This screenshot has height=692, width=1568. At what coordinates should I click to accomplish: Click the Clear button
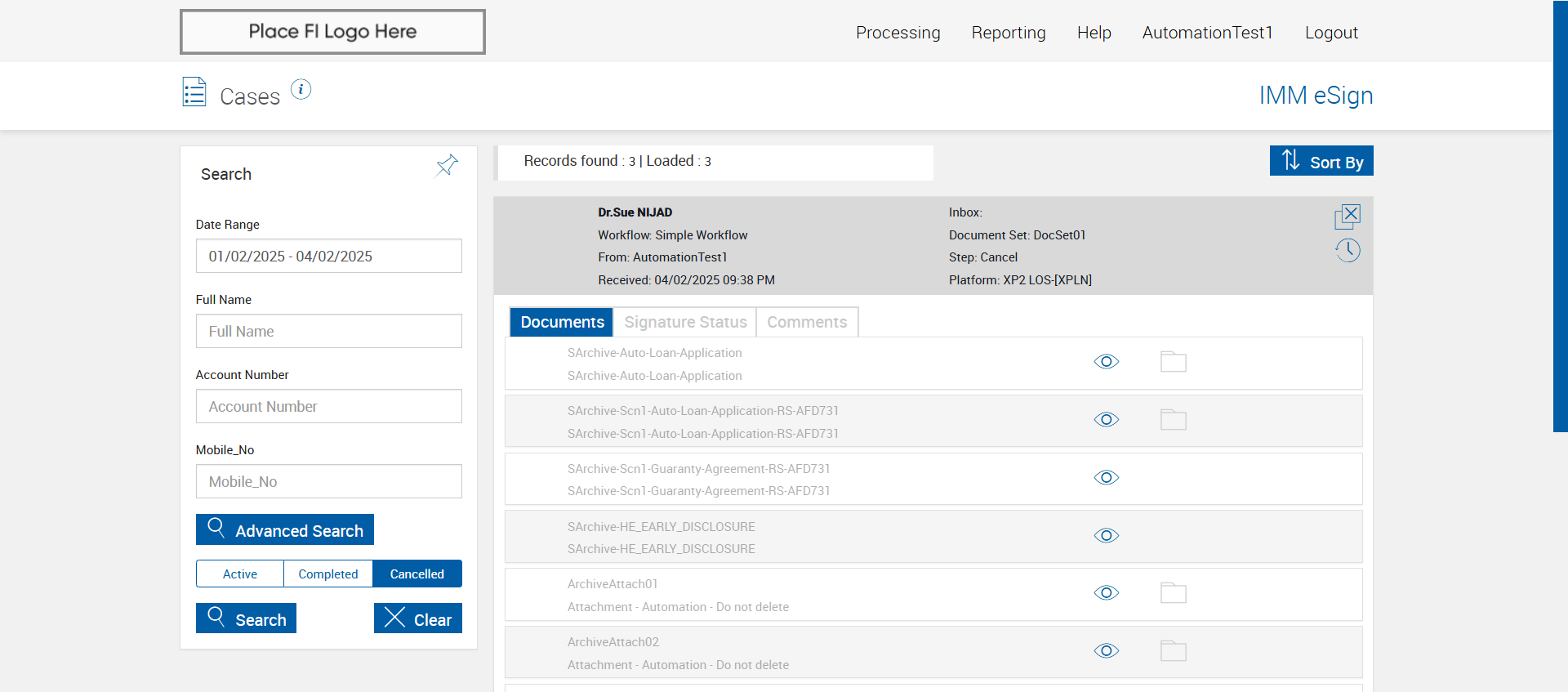point(418,618)
